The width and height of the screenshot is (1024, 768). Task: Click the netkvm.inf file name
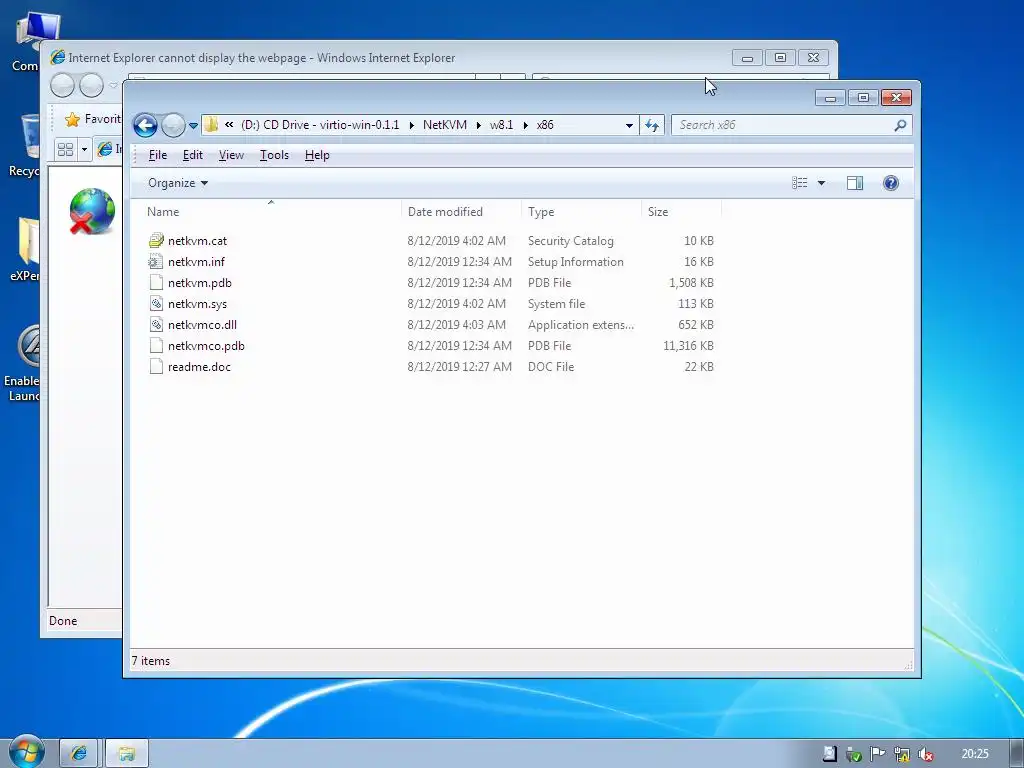[196, 261]
